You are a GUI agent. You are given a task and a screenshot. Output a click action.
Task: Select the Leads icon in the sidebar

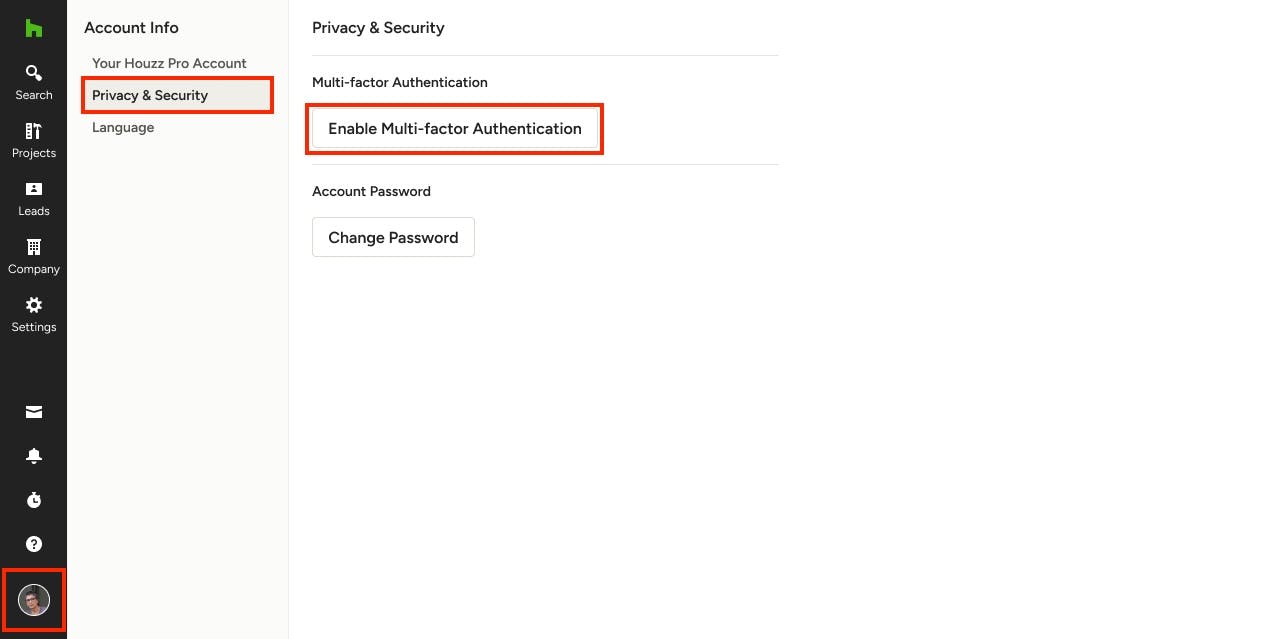pyautogui.click(x=33, y=189)
